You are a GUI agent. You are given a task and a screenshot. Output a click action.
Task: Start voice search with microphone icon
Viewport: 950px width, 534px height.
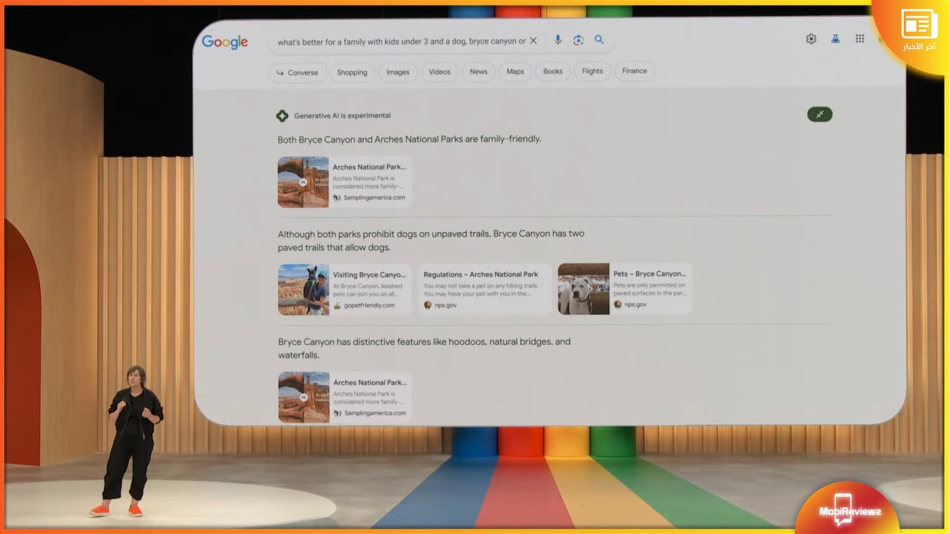pyautogui.click(x=558, y=40)
